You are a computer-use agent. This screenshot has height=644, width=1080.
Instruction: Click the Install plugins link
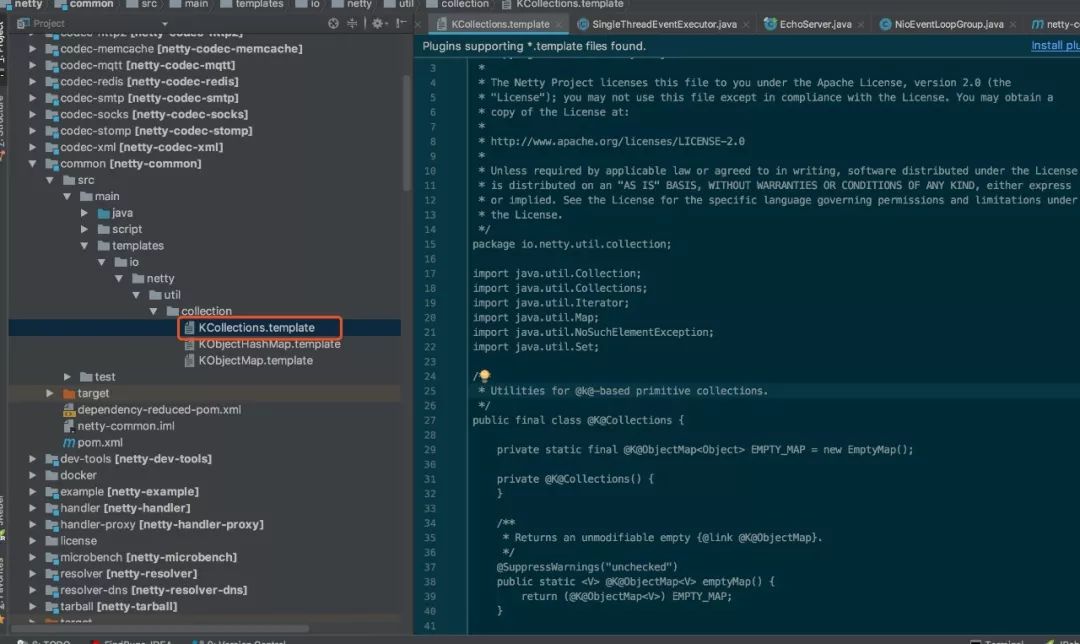(1055, 45)
